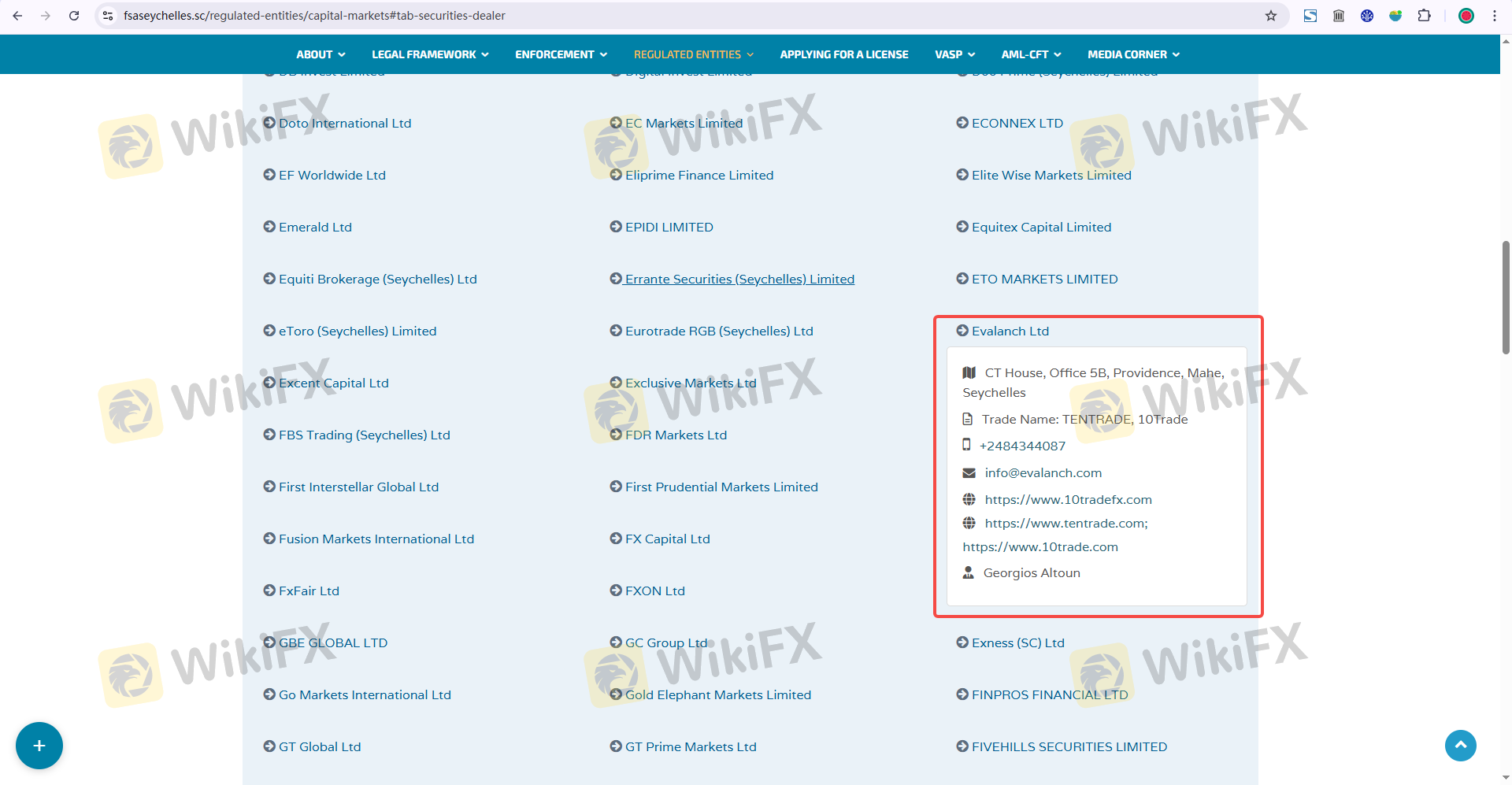Open Errante Securities (Seychelles) Limited link
The width and height of the screenshot is (1512, 785).
(x=739, y=279)
